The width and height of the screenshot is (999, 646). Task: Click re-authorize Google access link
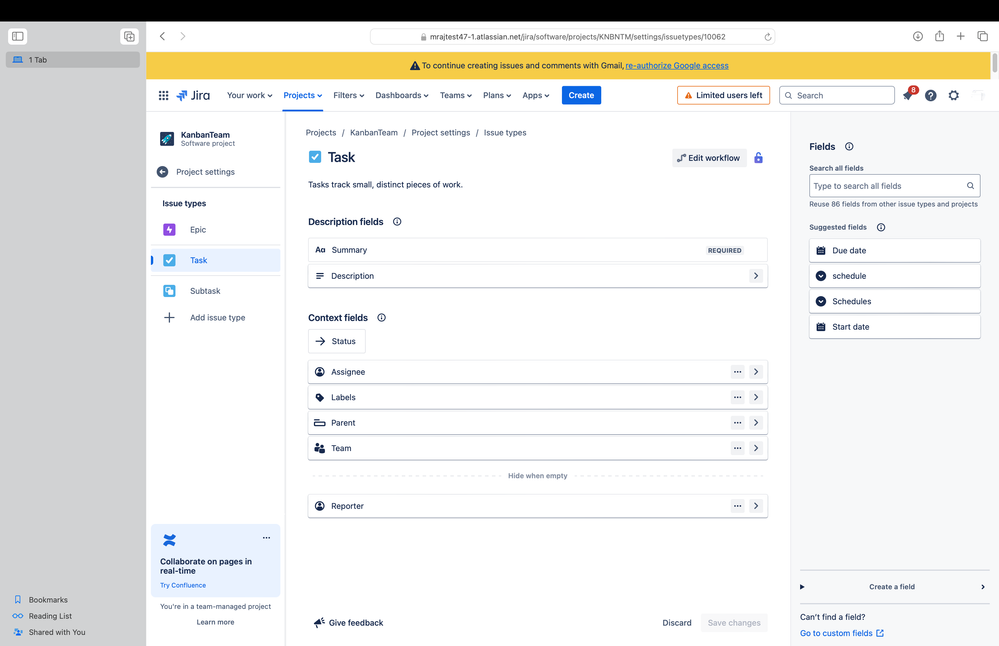[x=677, y=66]
